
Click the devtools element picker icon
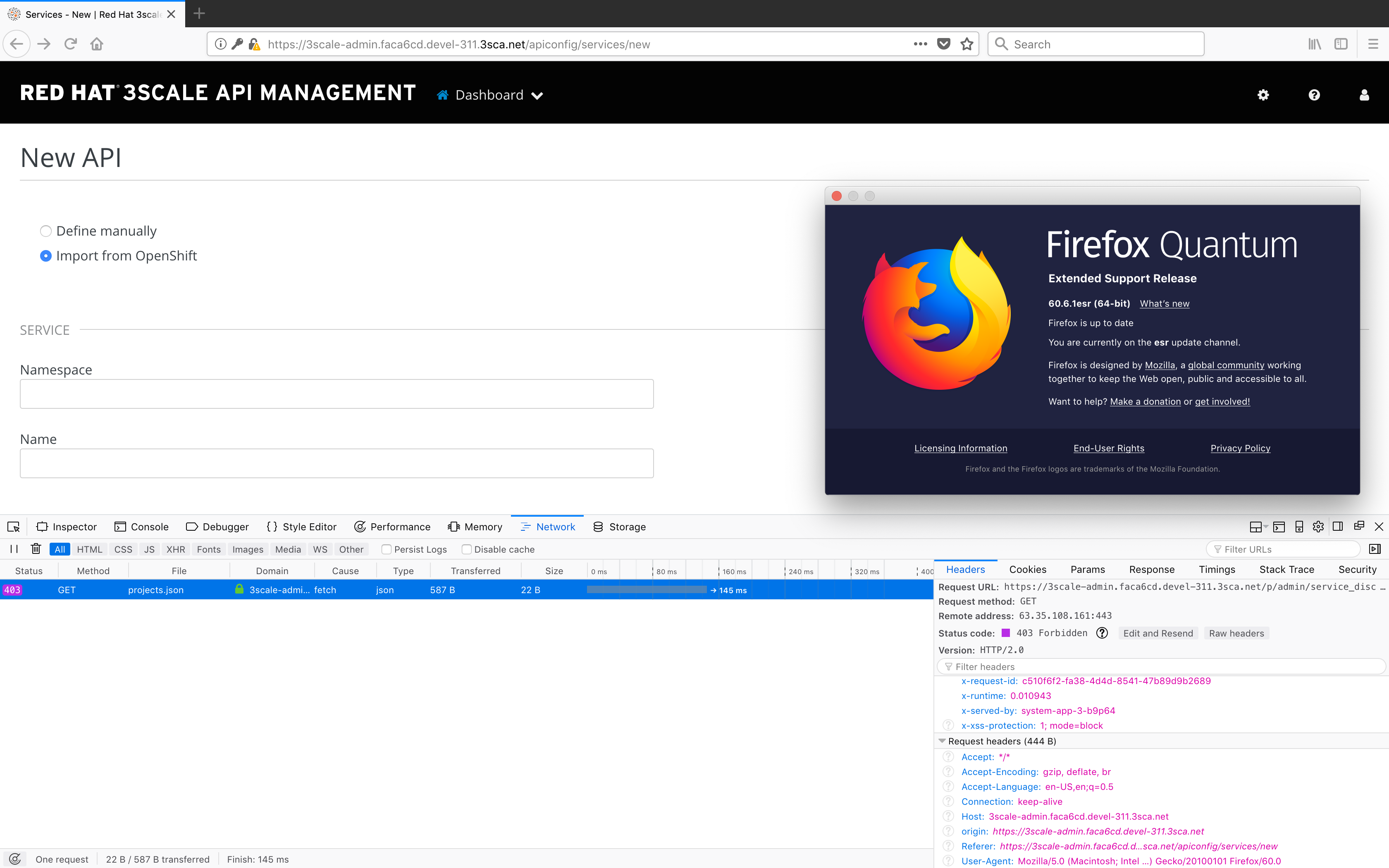coord(14,527)
